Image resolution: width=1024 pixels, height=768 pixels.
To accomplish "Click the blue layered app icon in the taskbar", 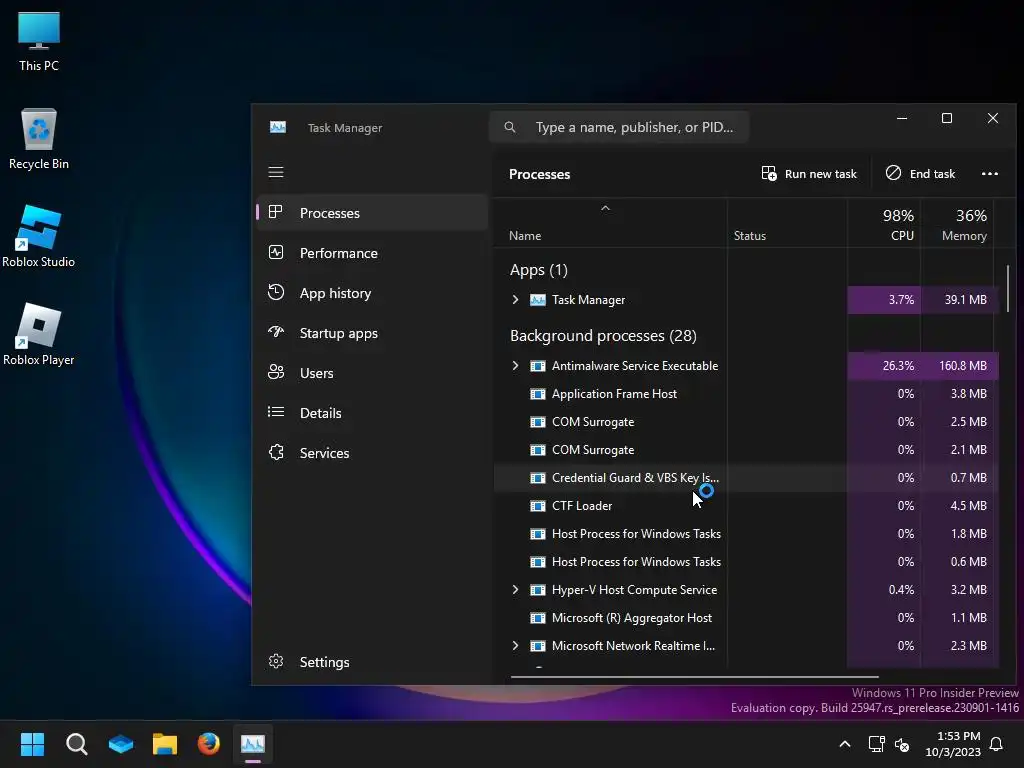I will tap(121, 744).
